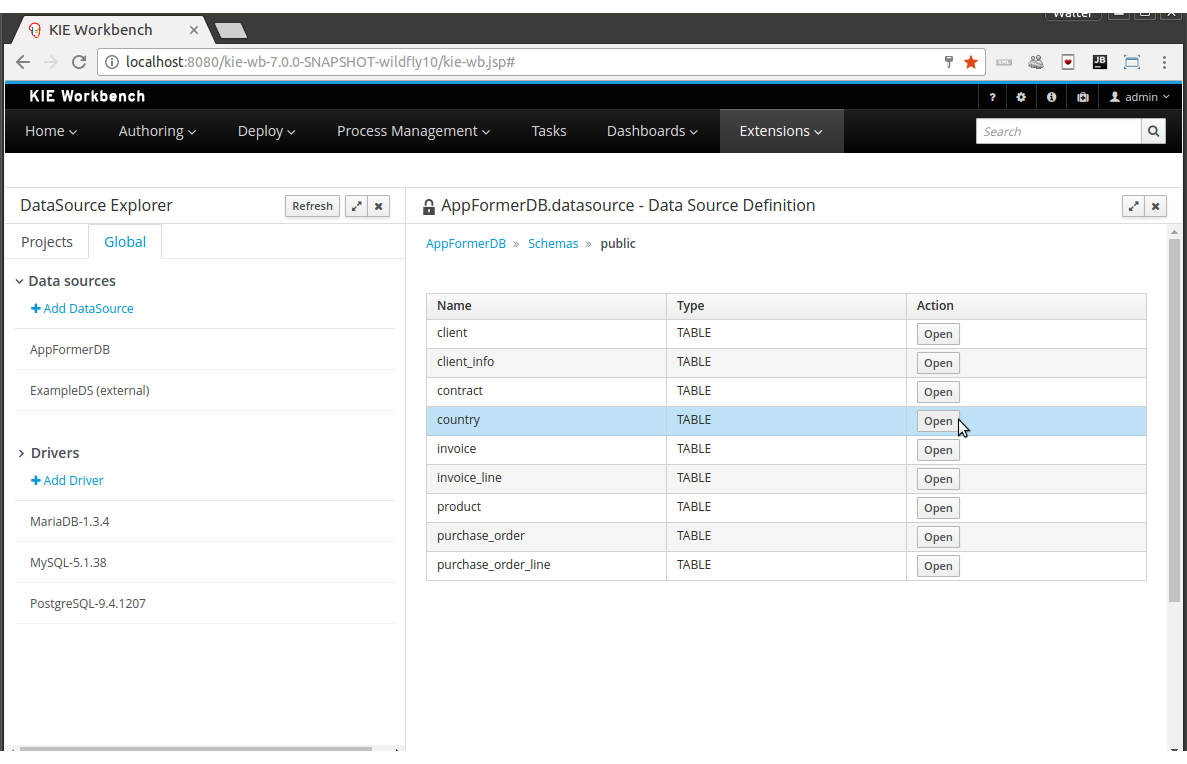Open the invoice table
Screen dimensions: 1187x764
pyautogui.click(x=937, y=450)
